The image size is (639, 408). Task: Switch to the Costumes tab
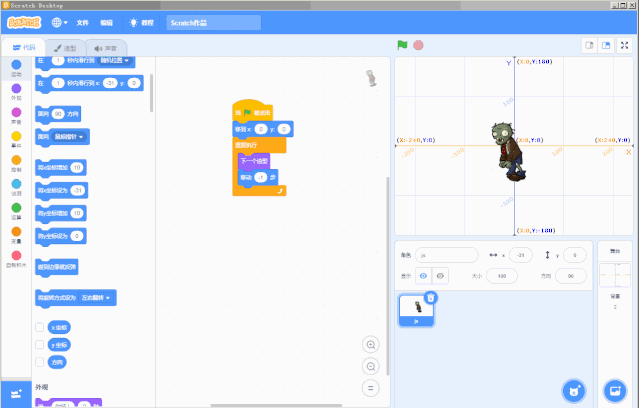(x=65, y=48)
